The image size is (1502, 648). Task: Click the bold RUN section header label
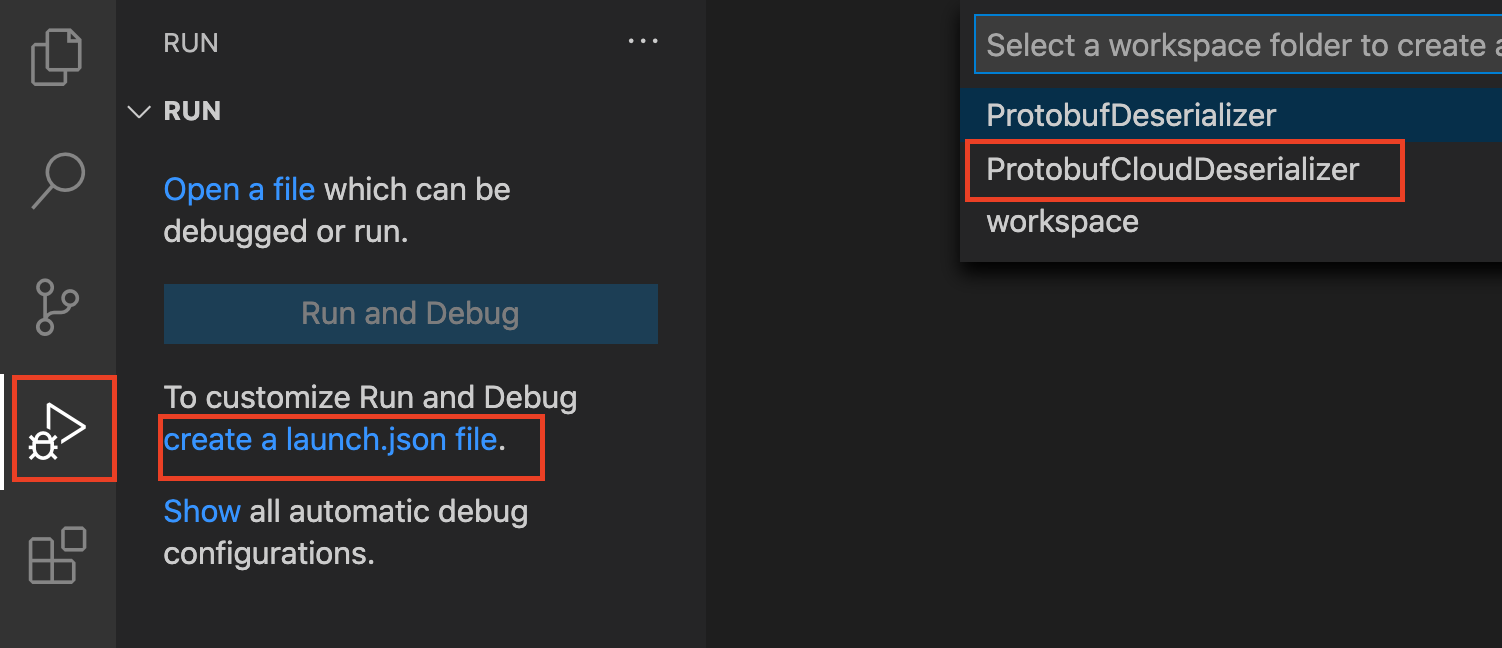[x=192, y=111]
